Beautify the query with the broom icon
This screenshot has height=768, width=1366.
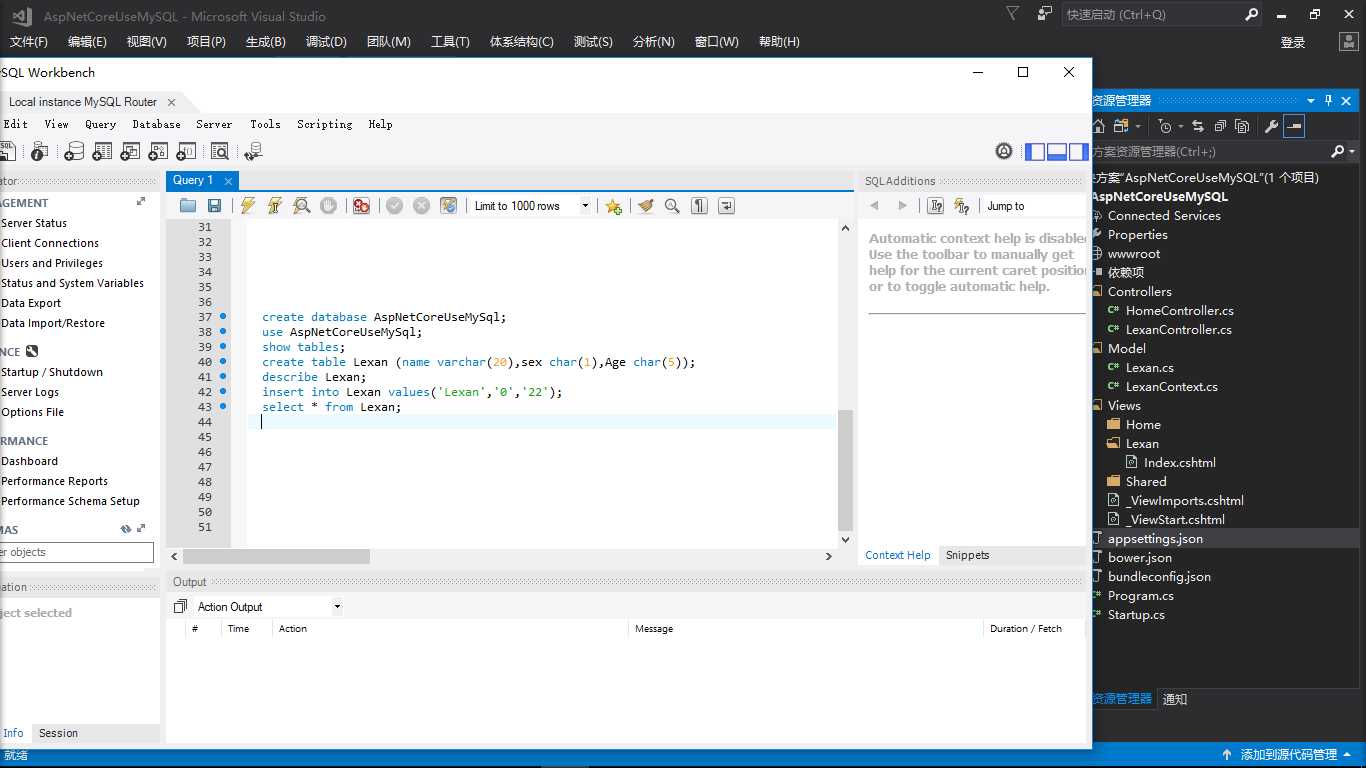click(x=646, y=206)
